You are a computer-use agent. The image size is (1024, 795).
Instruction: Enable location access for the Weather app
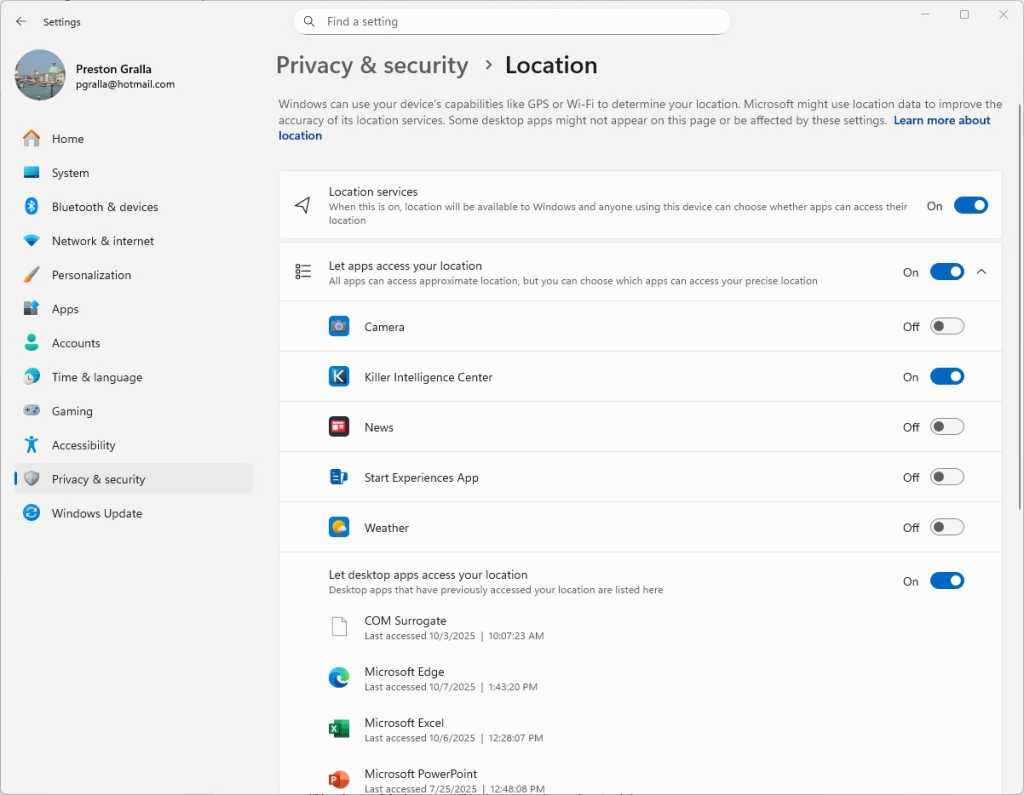pos(946,527)
